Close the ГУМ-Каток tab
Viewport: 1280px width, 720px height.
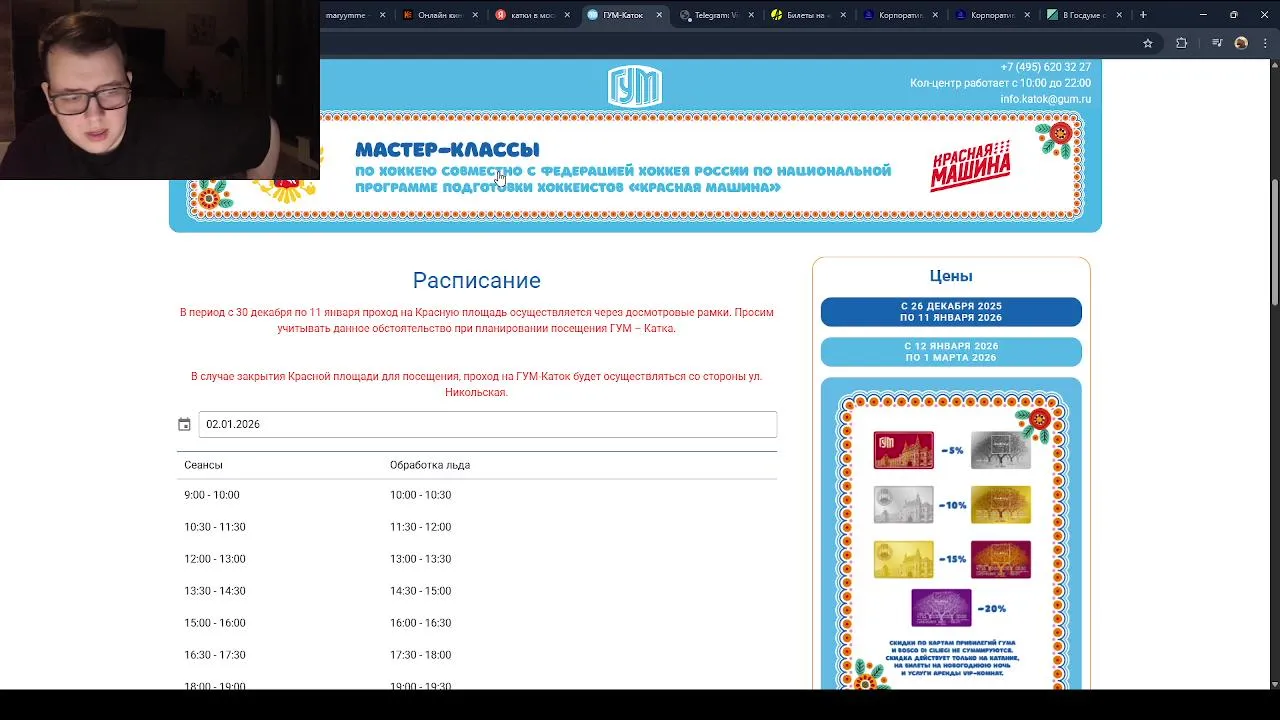[x=659, y=15]
